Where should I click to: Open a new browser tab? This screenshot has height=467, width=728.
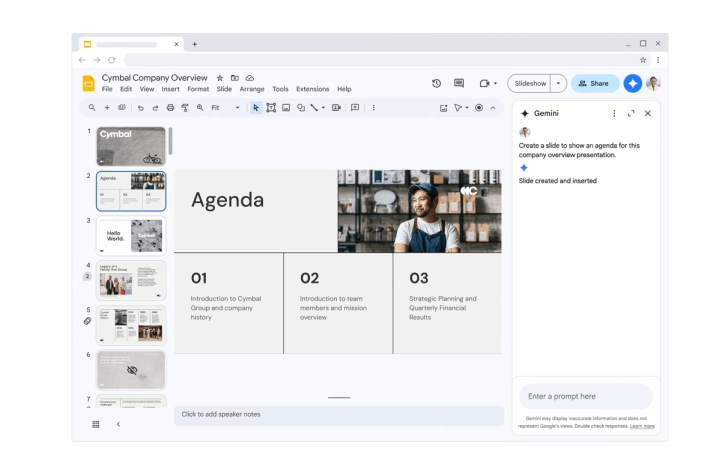pos(195,44)
